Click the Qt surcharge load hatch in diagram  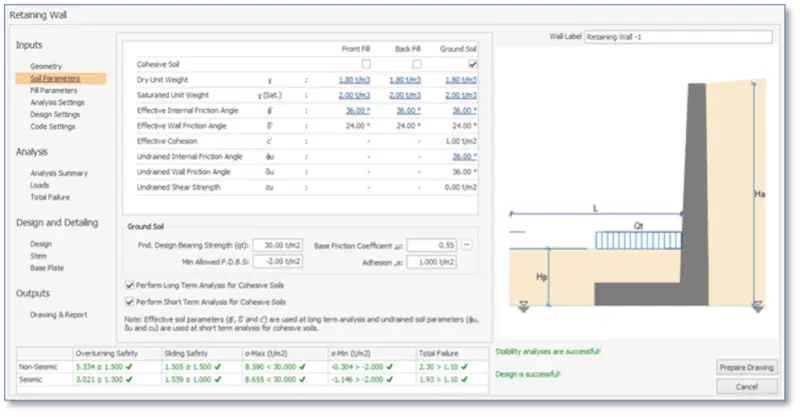[x=638, y=240]
